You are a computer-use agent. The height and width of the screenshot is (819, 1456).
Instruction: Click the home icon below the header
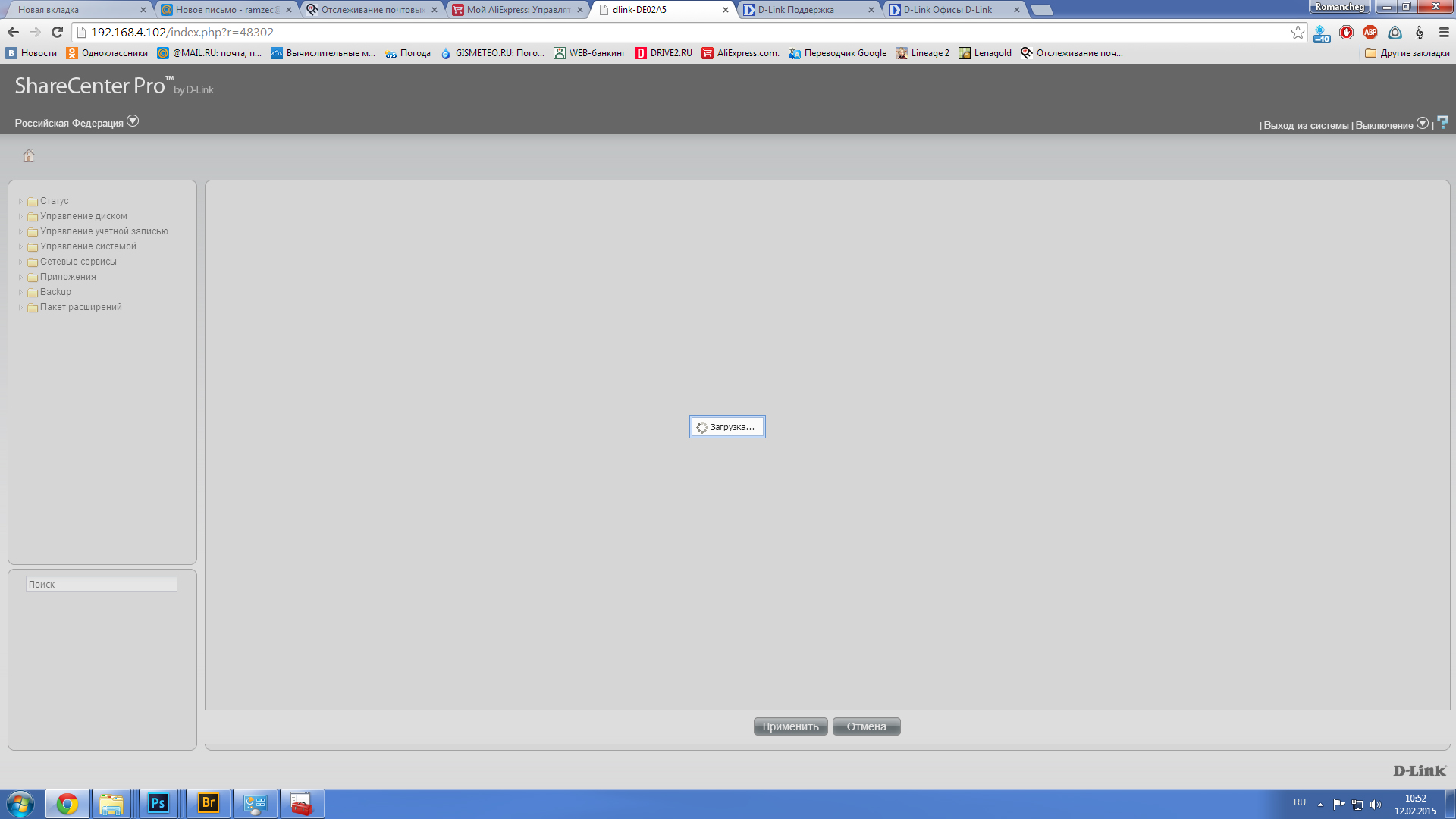(29, 155)
